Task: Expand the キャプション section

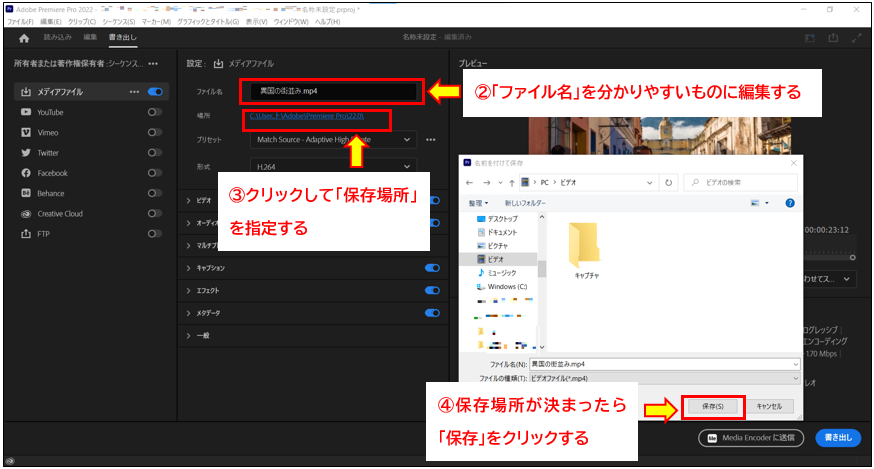Action: coord(188,268)
